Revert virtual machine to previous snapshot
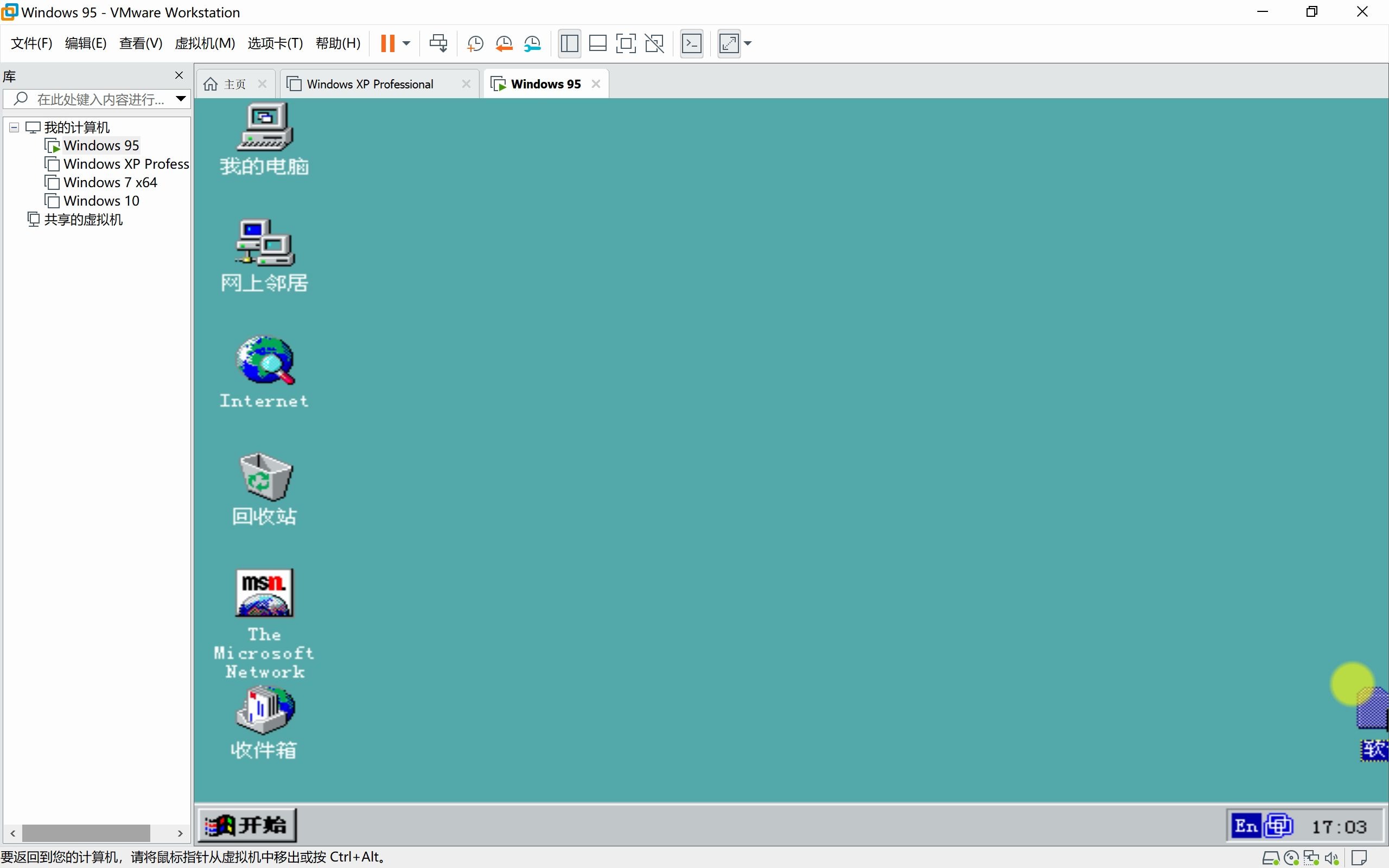Screen dimensions: 1389x868 (504, 43)
